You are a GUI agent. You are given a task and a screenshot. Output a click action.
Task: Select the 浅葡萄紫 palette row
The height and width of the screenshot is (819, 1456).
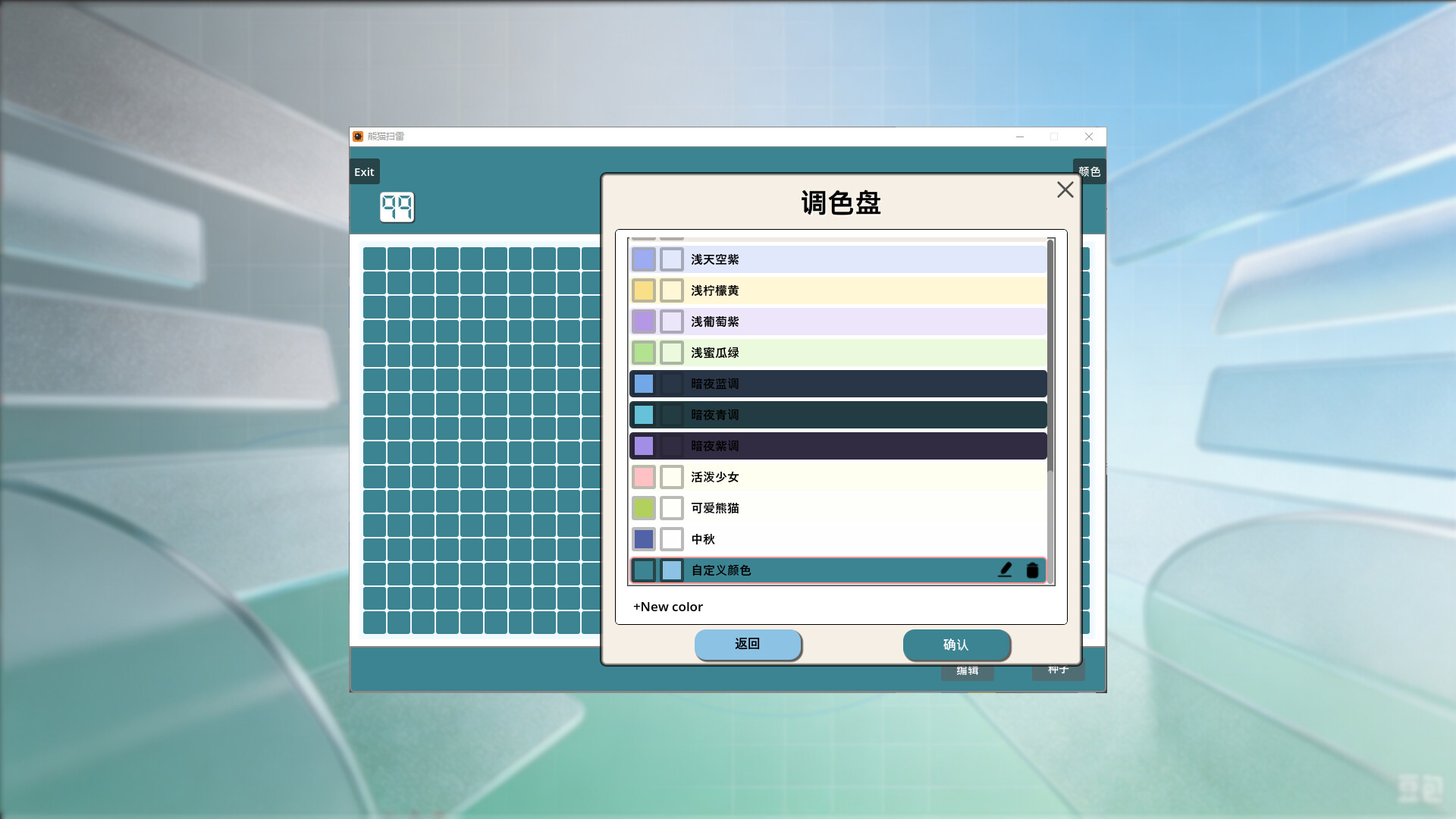838,322
